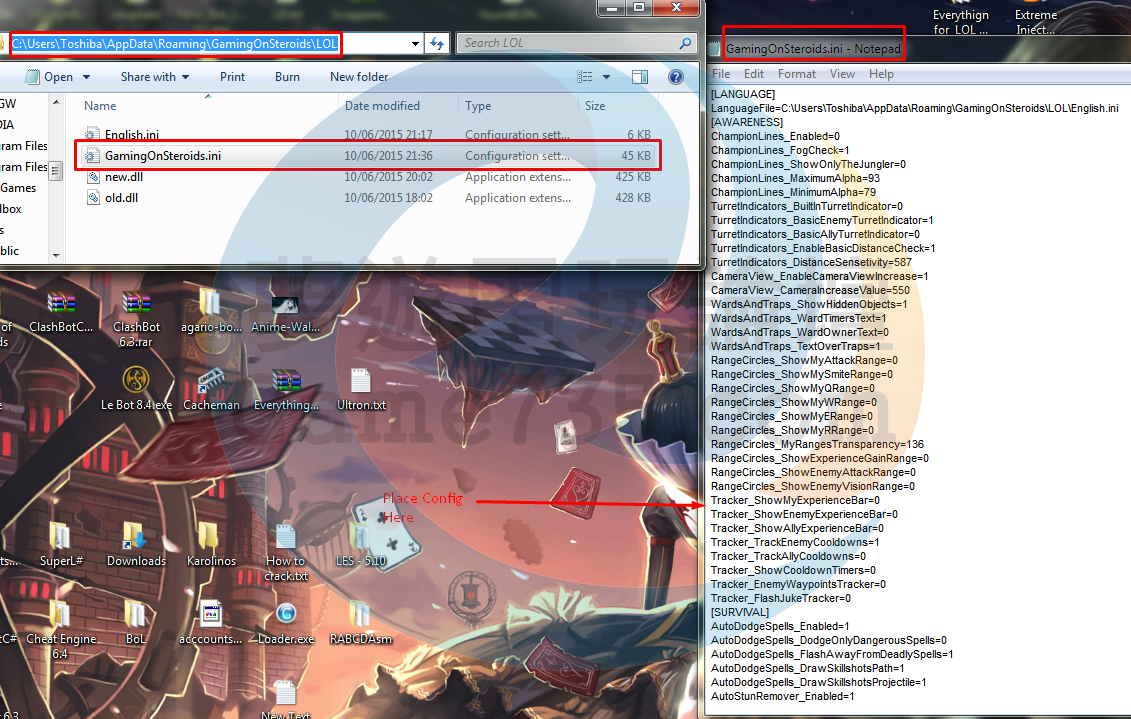Open the Notepad Help menu

click(881, 74)
